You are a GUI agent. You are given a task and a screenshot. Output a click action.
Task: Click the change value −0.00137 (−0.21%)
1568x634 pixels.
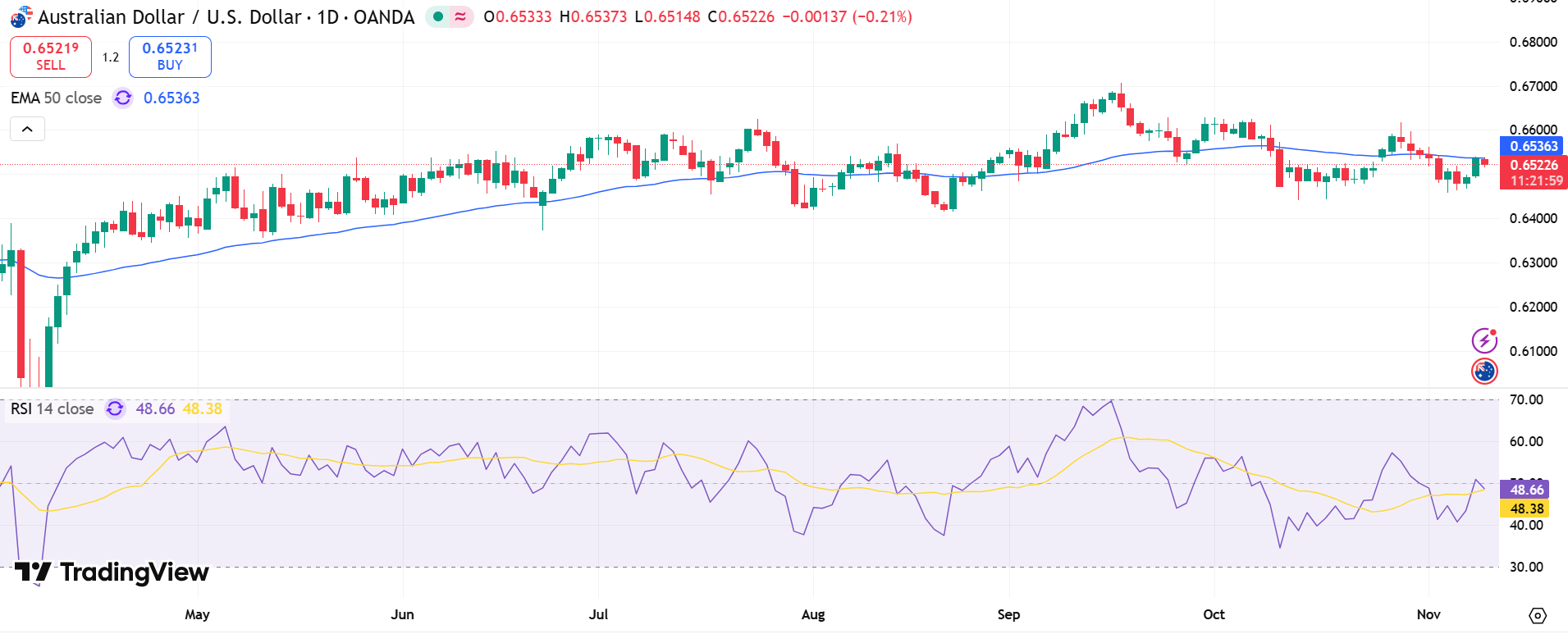(x=847, y=17)
